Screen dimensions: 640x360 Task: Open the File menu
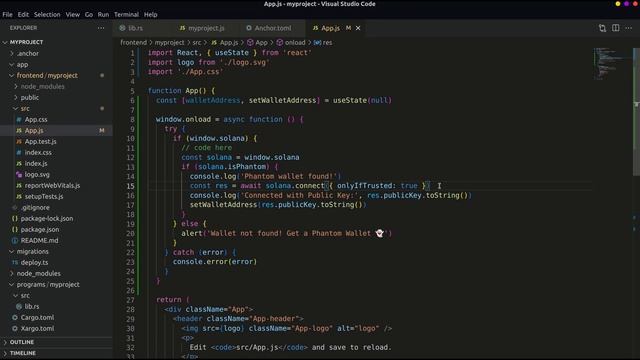[x=7, y=14]
